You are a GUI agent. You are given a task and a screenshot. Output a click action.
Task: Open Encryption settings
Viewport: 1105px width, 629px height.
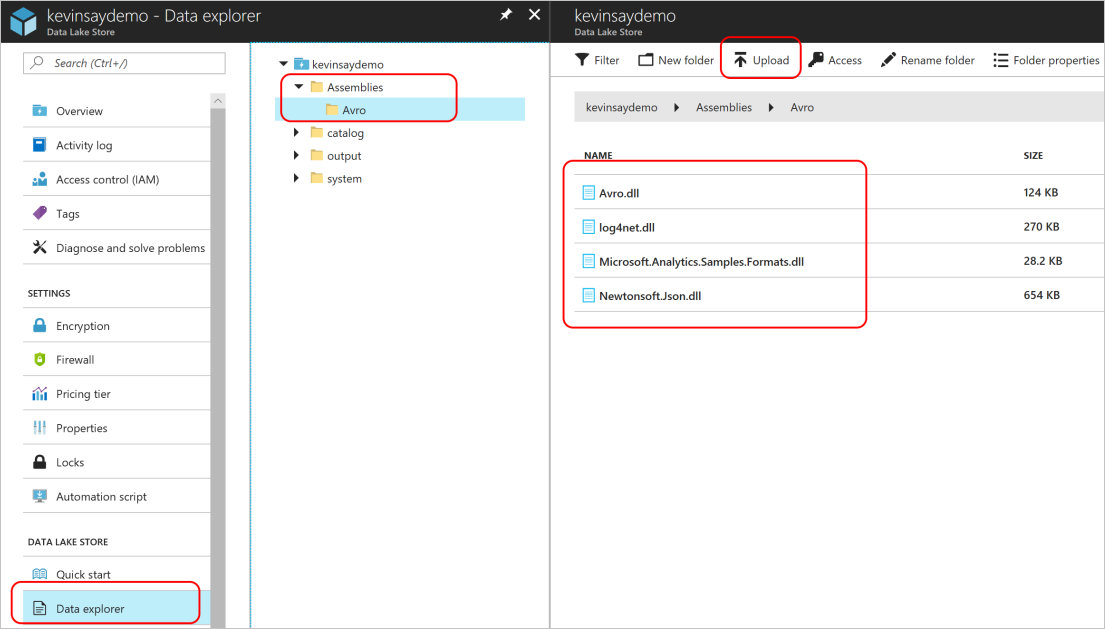click(117, 326)
